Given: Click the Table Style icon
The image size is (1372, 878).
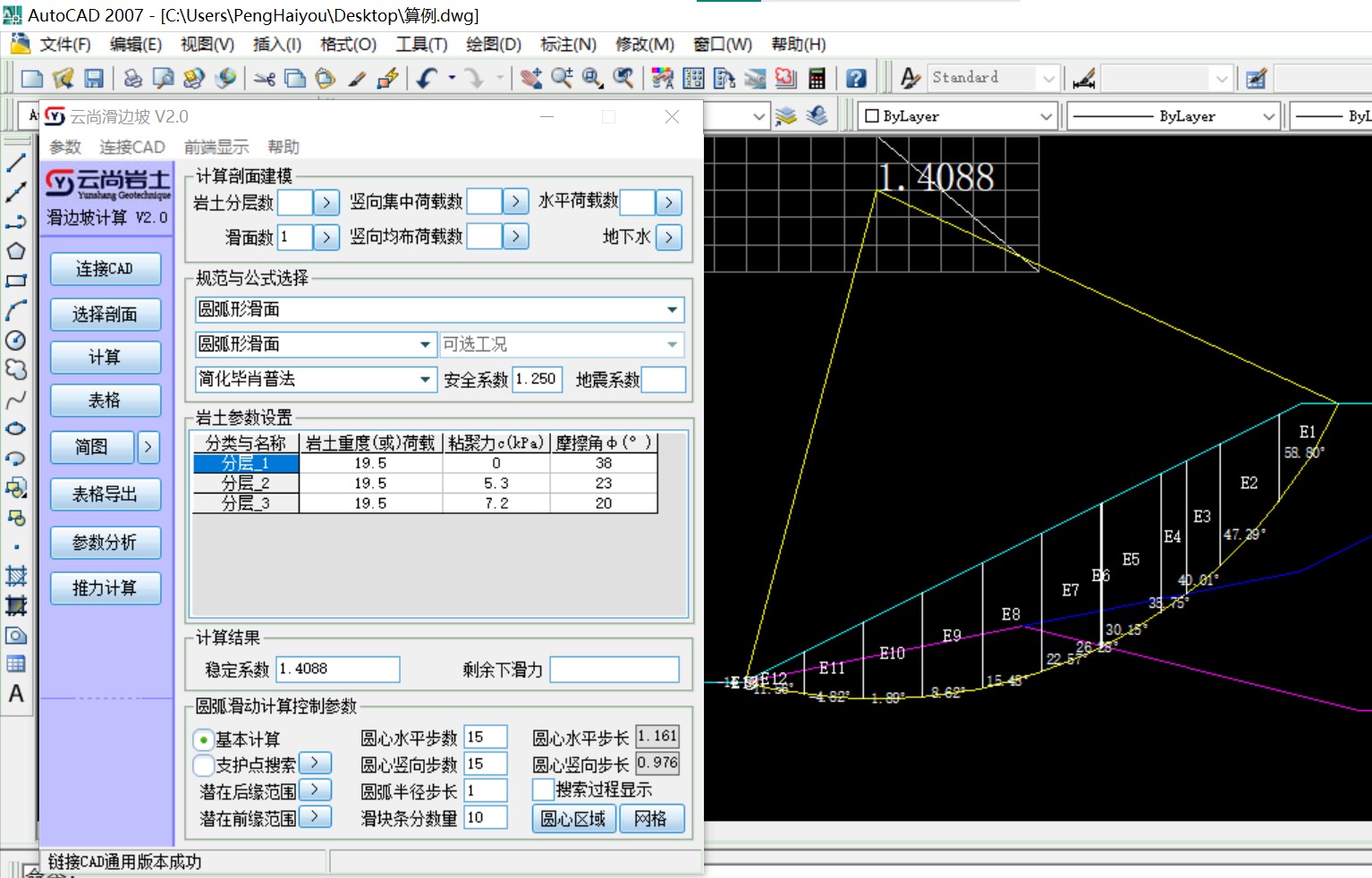Looking at the screenshot, I should pyautogui.click(x=1256, y=79).
